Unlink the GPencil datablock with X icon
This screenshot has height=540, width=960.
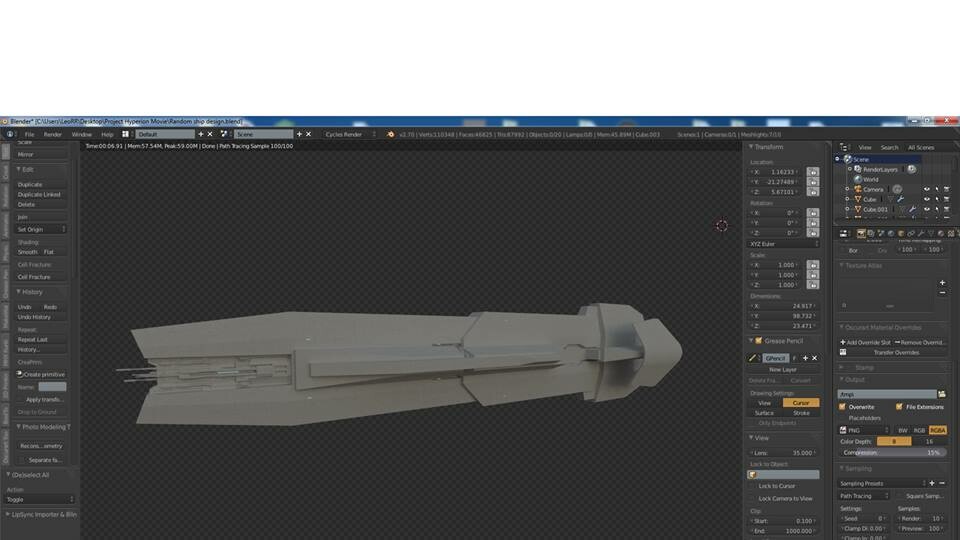[814, 358]
